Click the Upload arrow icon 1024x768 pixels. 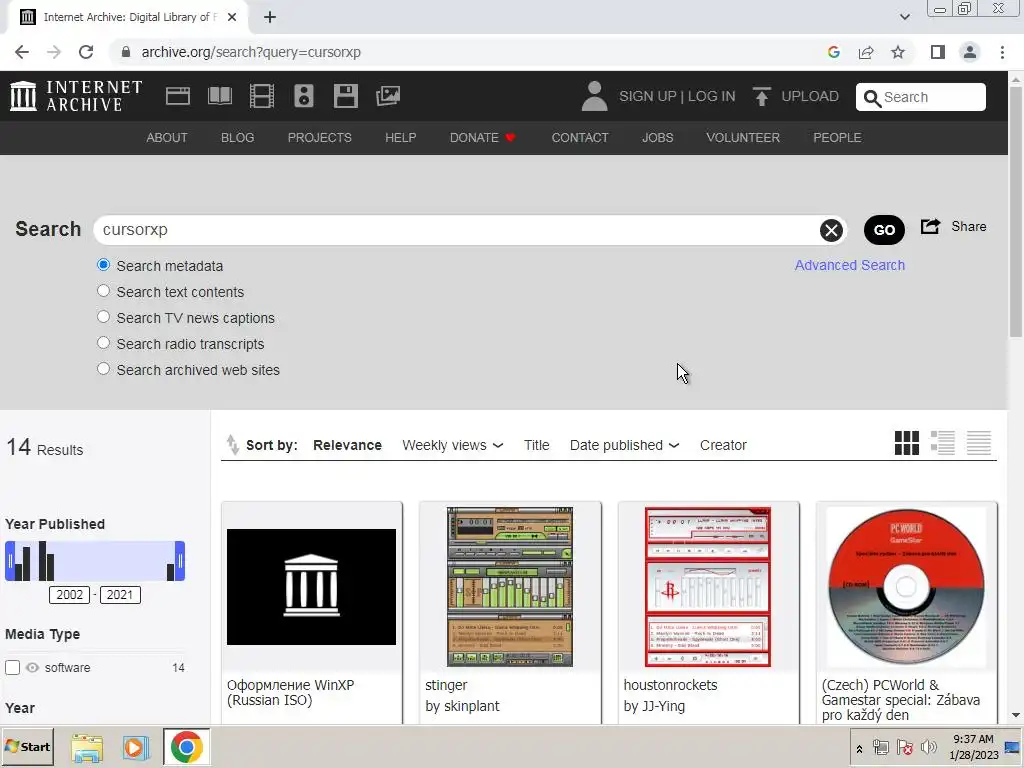tap(761, 96)
